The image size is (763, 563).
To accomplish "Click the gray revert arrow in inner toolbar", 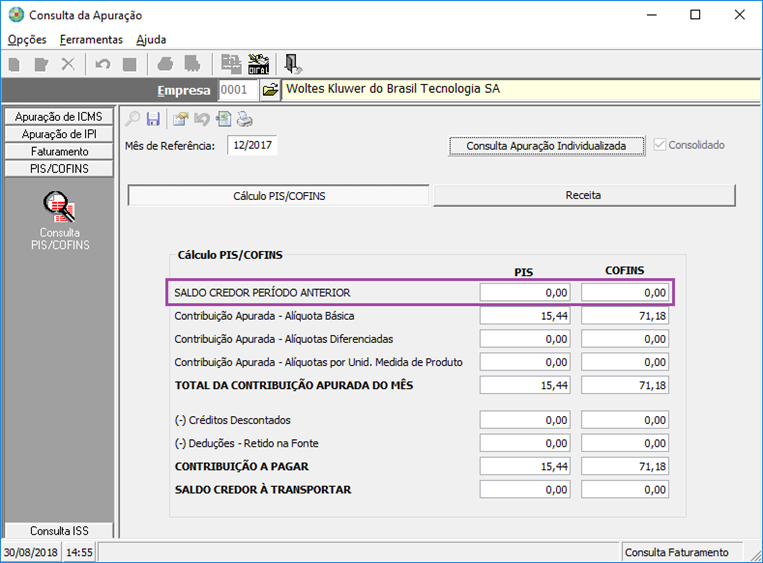I will pos(201,119).
